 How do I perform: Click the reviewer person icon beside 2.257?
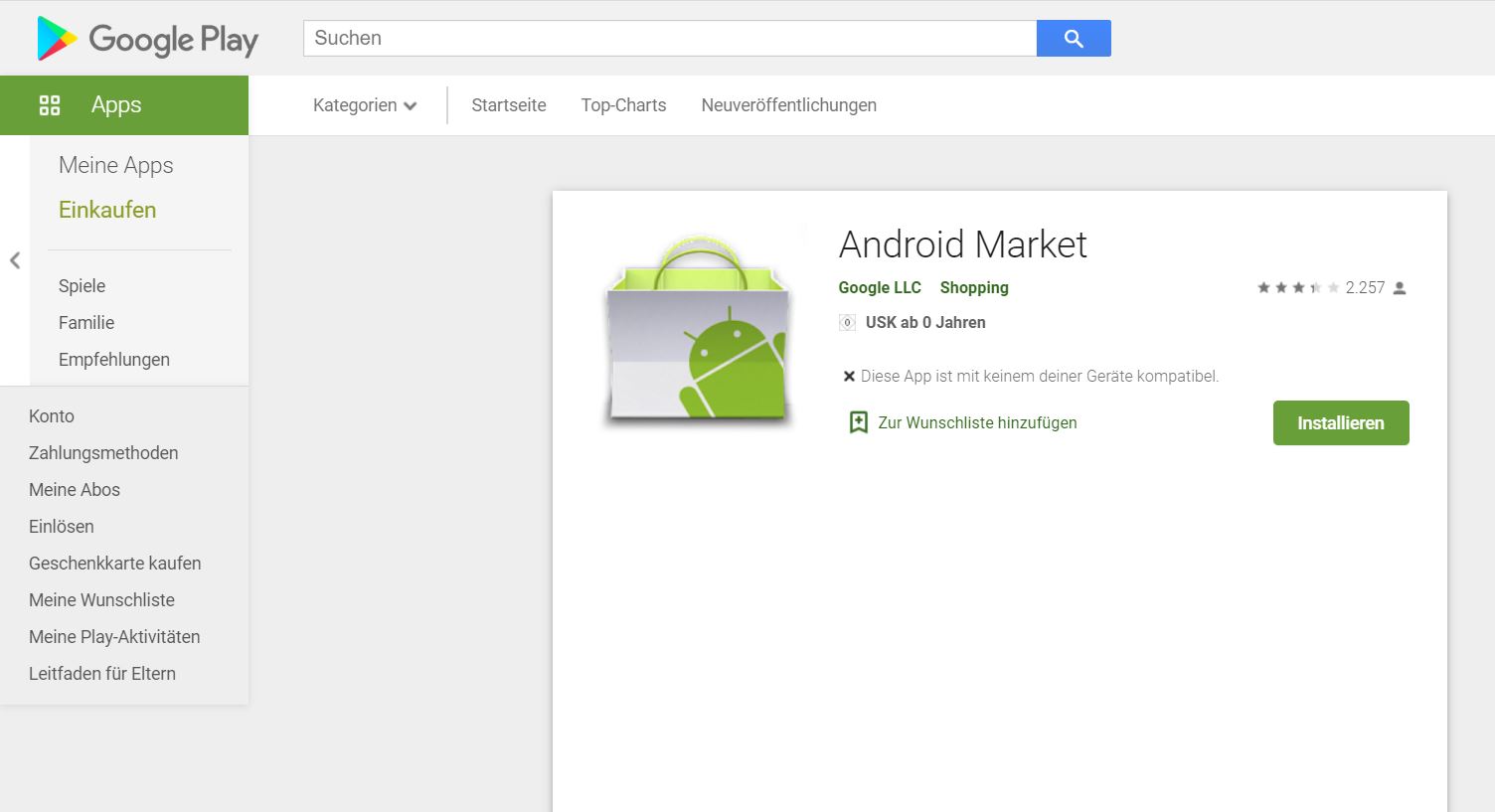[1400, 288]
